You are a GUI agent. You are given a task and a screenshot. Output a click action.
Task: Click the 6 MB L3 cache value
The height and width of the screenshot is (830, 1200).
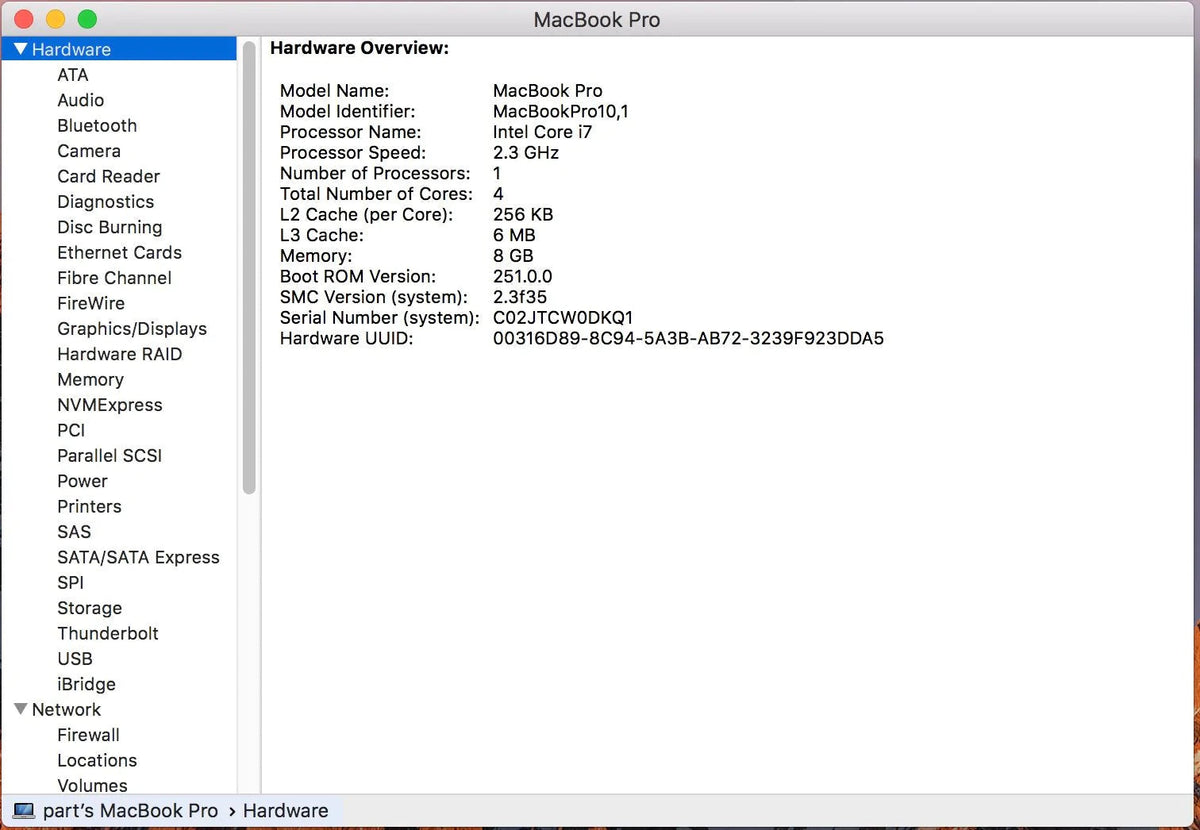[x=514, y=235]
